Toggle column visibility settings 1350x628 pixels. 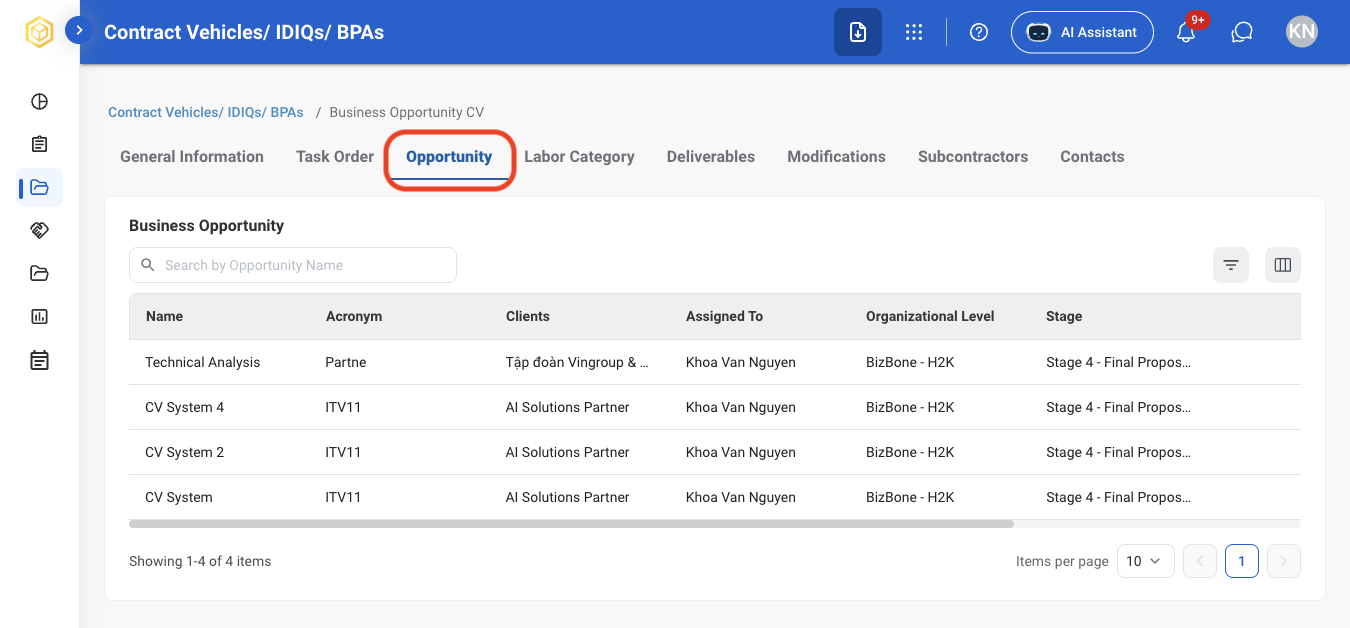[1283, 265]
